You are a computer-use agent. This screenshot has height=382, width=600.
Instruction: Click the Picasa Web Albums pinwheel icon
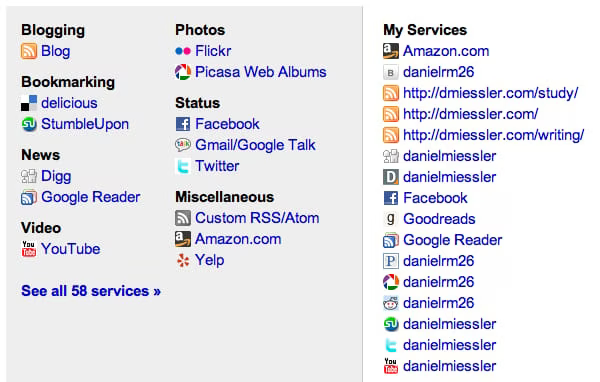(183, 72)
